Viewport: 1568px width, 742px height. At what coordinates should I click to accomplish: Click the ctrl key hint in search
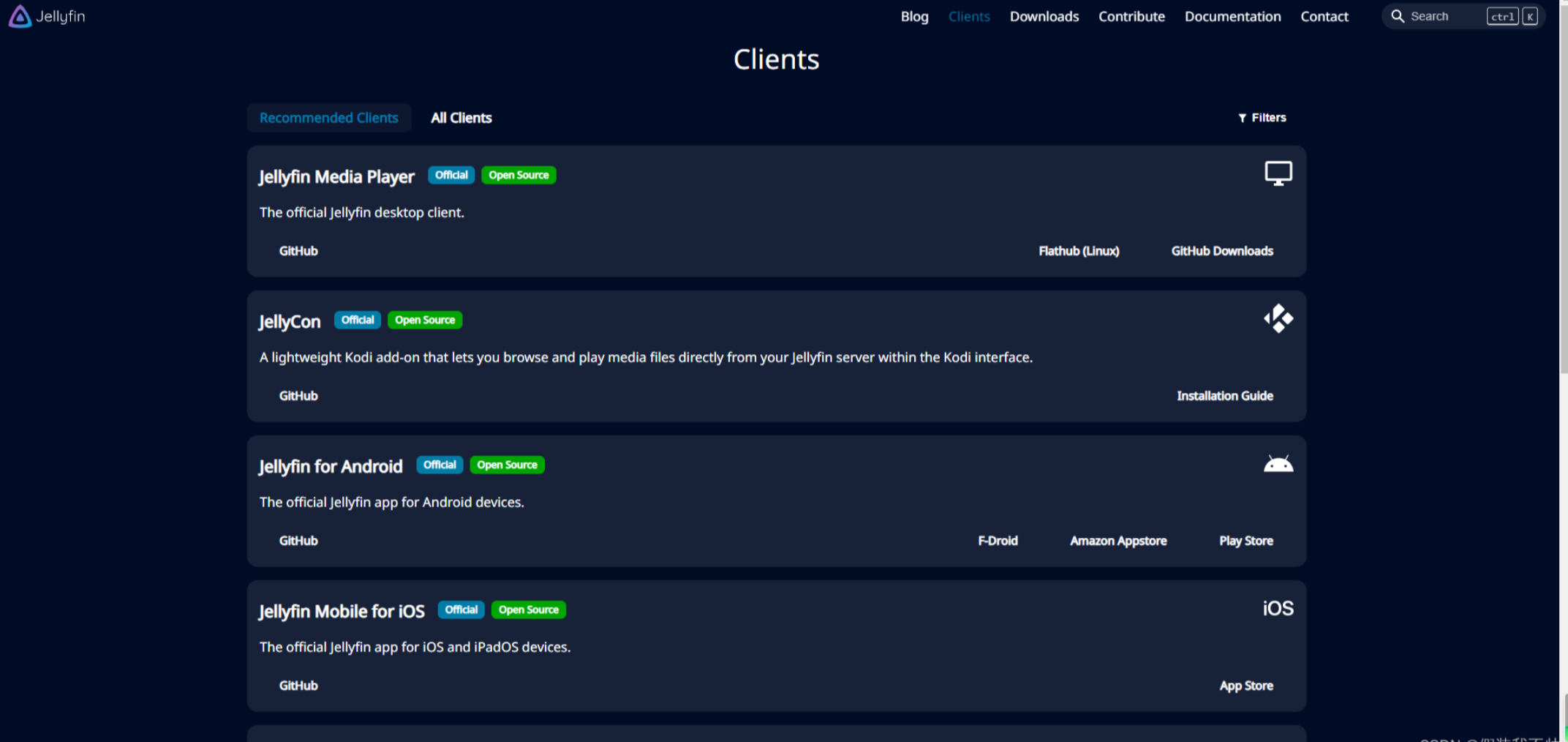[1502, 16]
